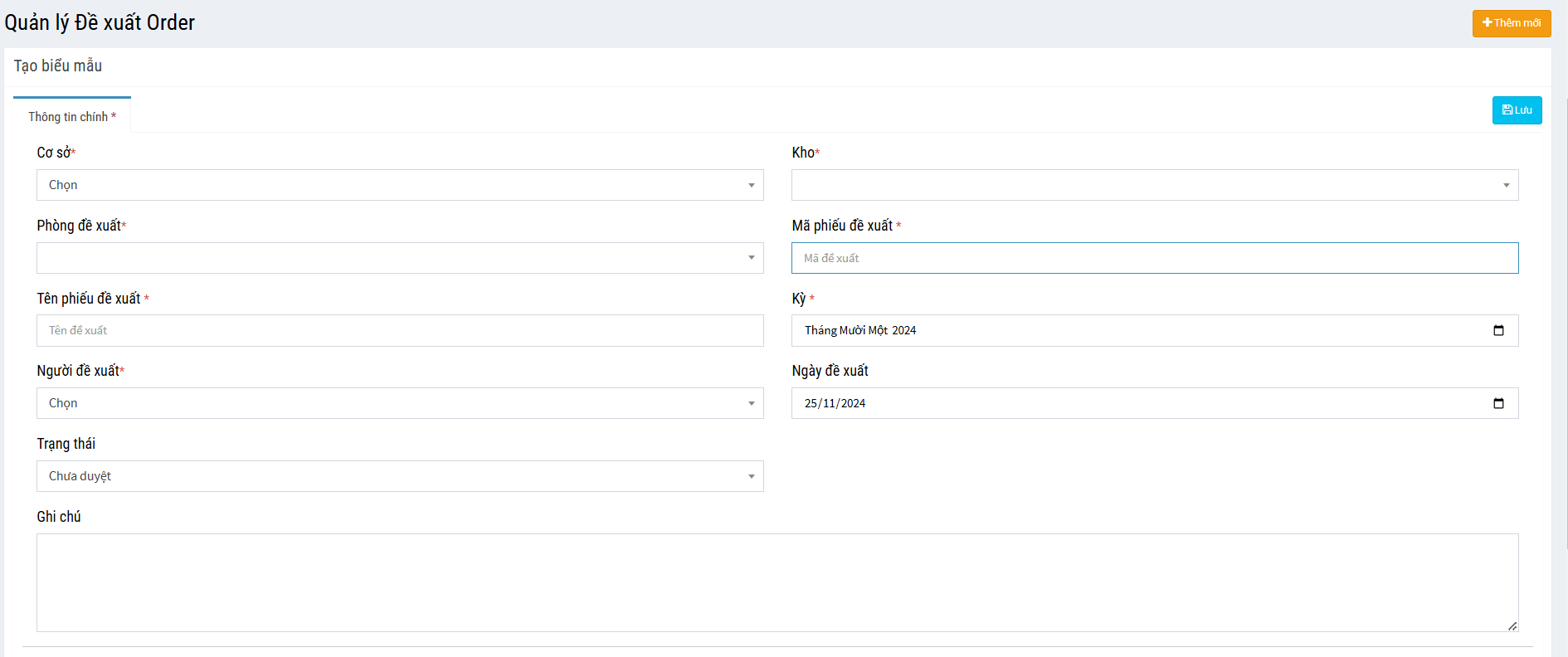Open the Trạng thái dropdown showing Chưa duyệt
This screenshot has width=1568, height=657.
pos(400,476)
